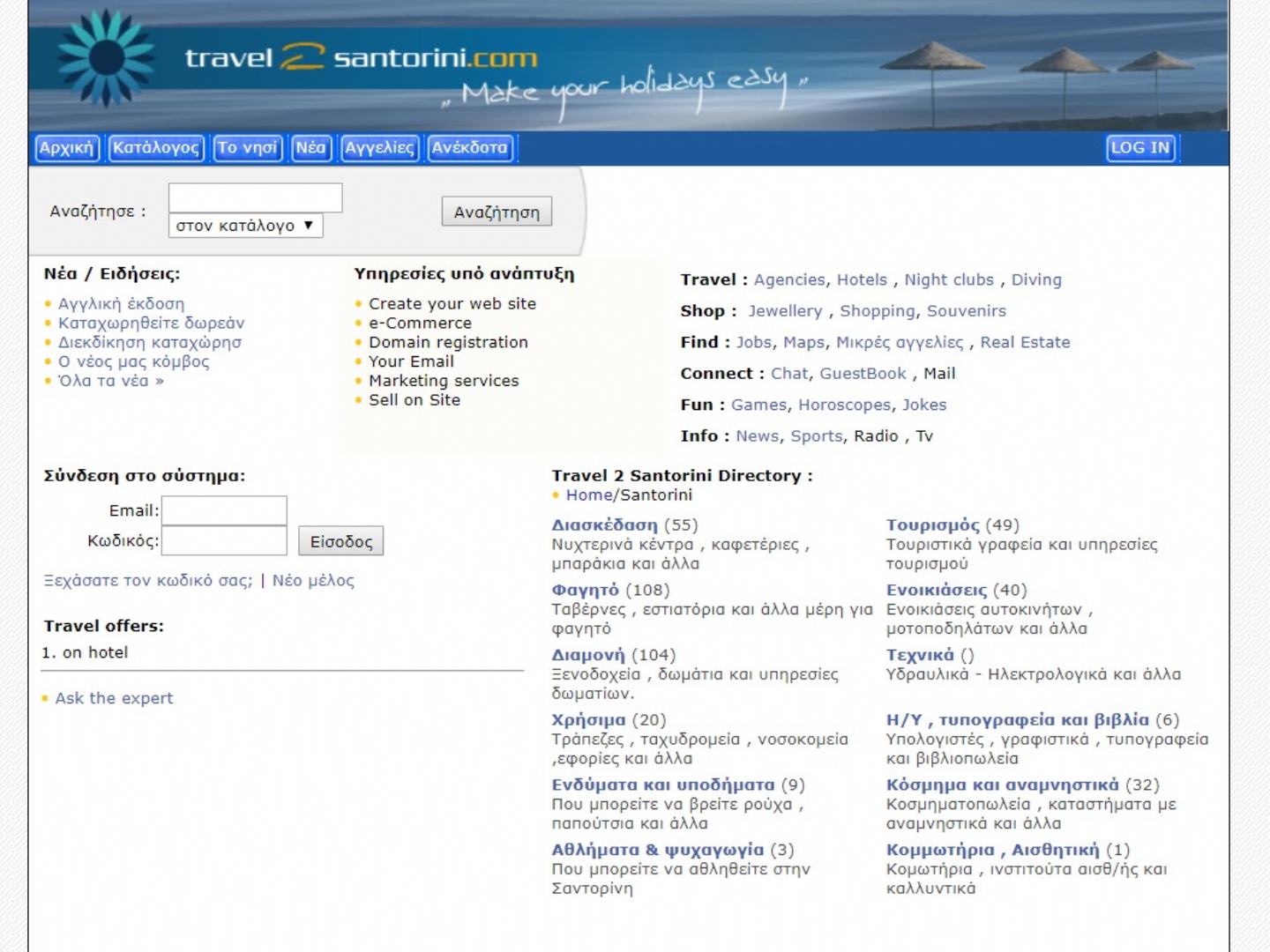This screenshot has height=952, width=1270.
Task: Open Όλα τα νέα » link
Action: [111, 382]
